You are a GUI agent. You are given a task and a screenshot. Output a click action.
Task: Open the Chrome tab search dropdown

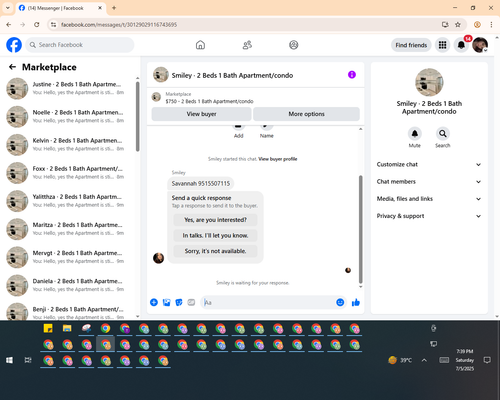click(8, 8)
